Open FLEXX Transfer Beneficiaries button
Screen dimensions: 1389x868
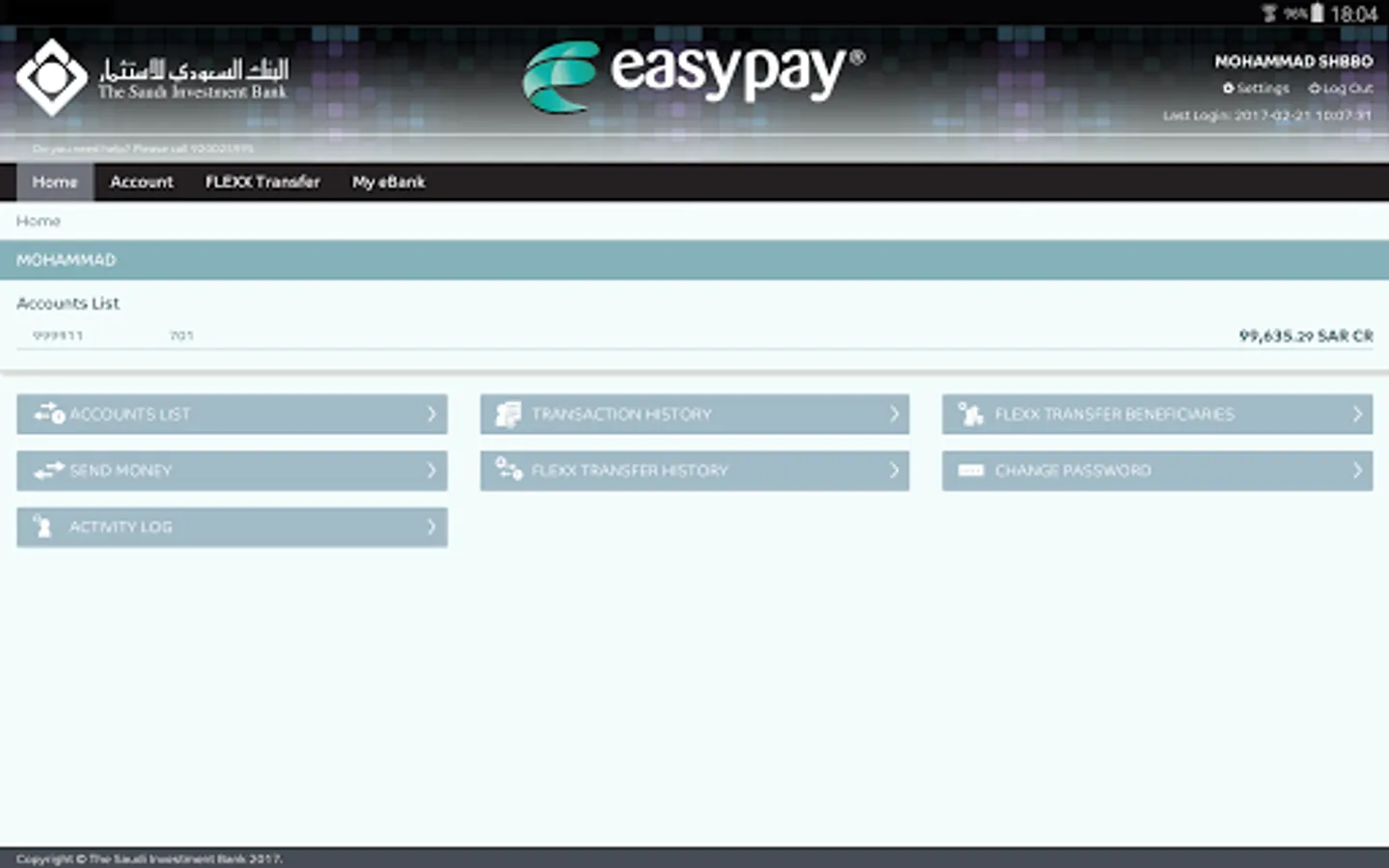click(x=1157, y=414)
